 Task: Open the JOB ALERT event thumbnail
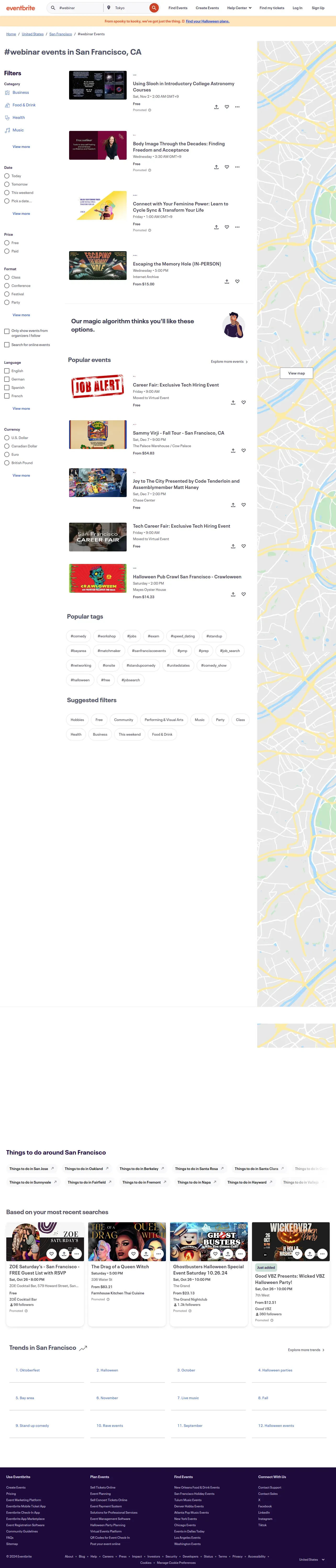[x=98, y=387]
